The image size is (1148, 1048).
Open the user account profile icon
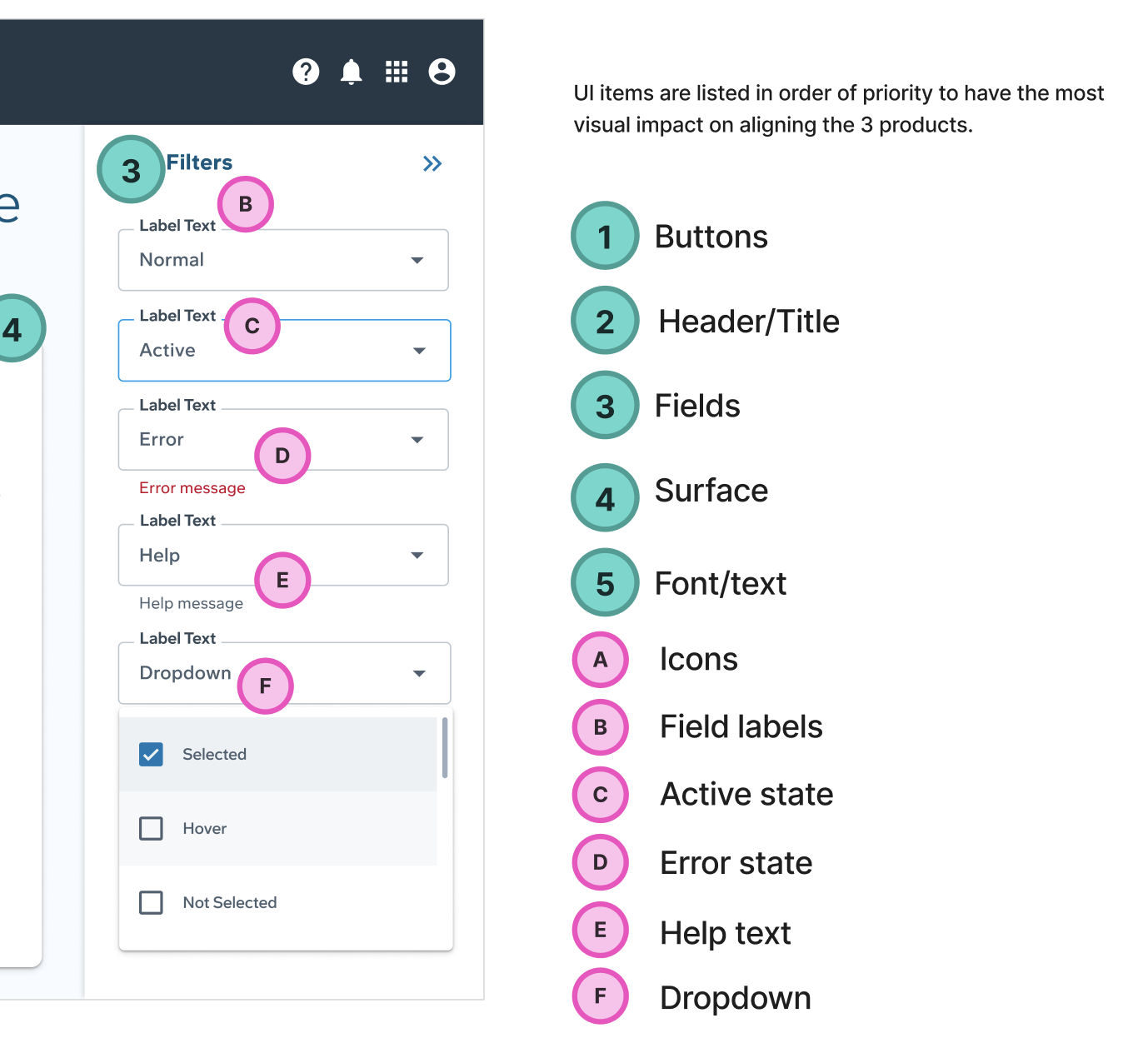click(x=442, y=72)
